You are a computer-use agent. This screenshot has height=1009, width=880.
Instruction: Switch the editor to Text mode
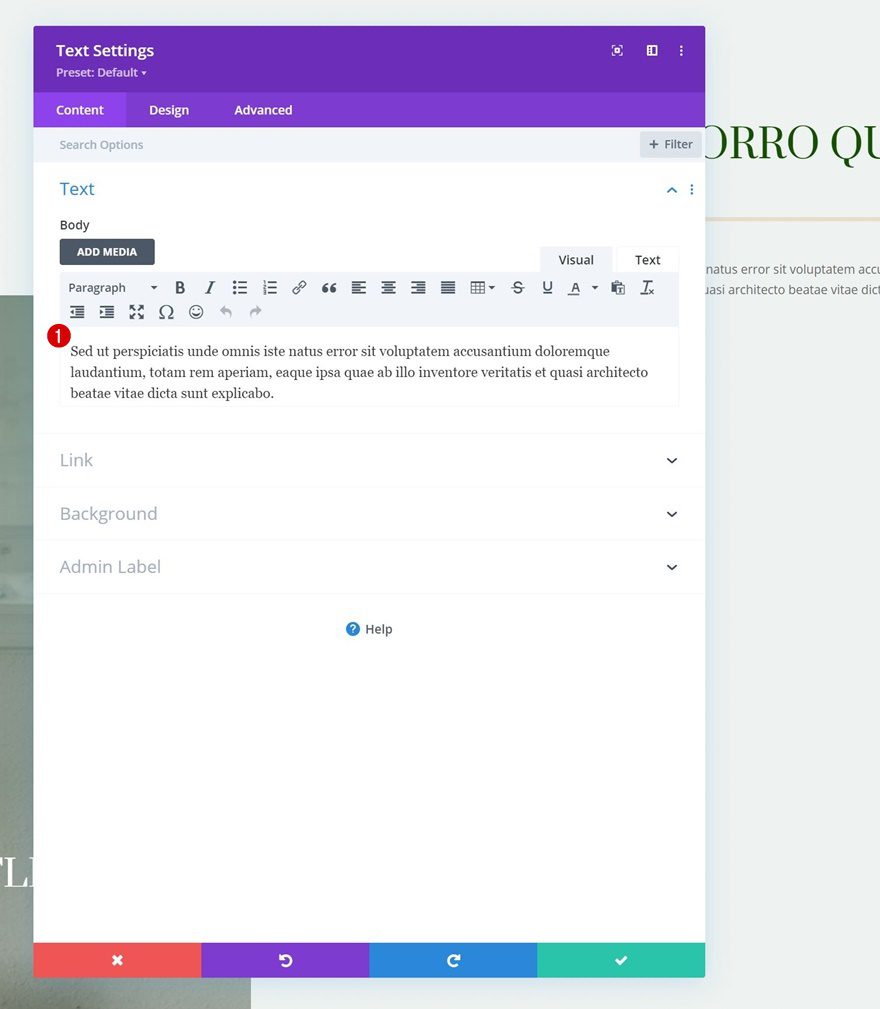coord(647,259)
